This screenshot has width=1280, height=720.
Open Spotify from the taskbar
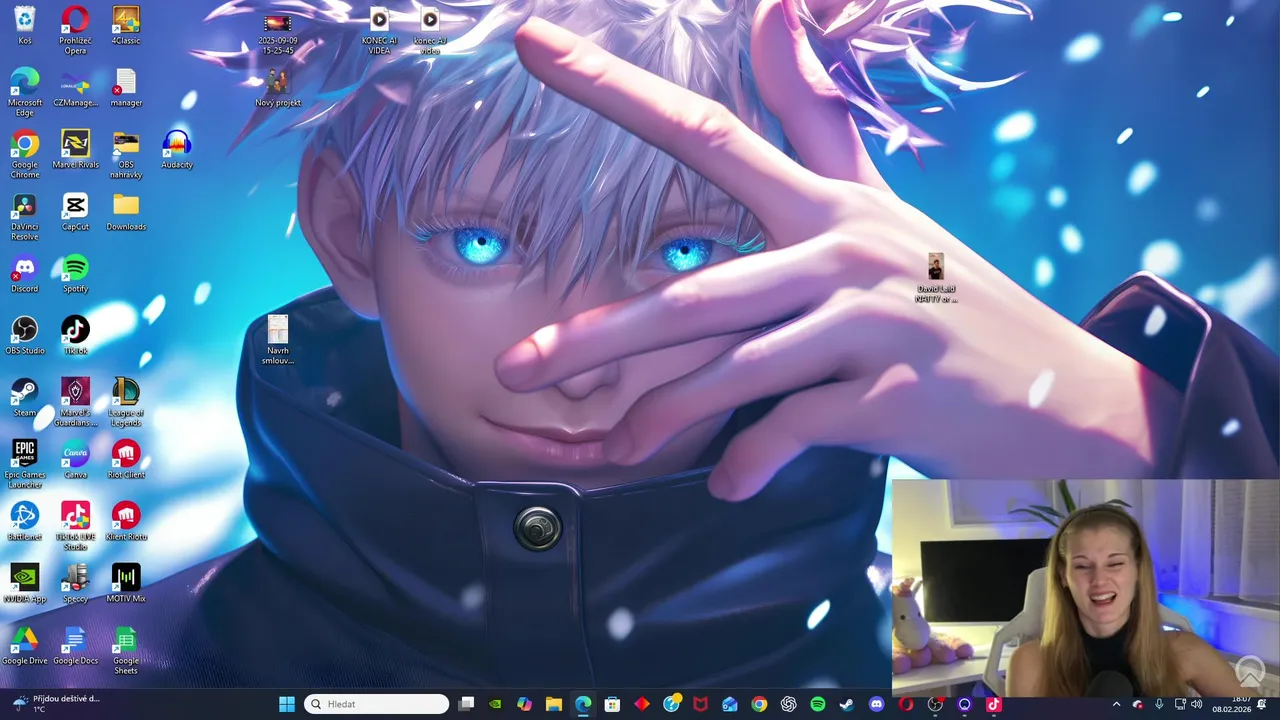pos(818,704)
